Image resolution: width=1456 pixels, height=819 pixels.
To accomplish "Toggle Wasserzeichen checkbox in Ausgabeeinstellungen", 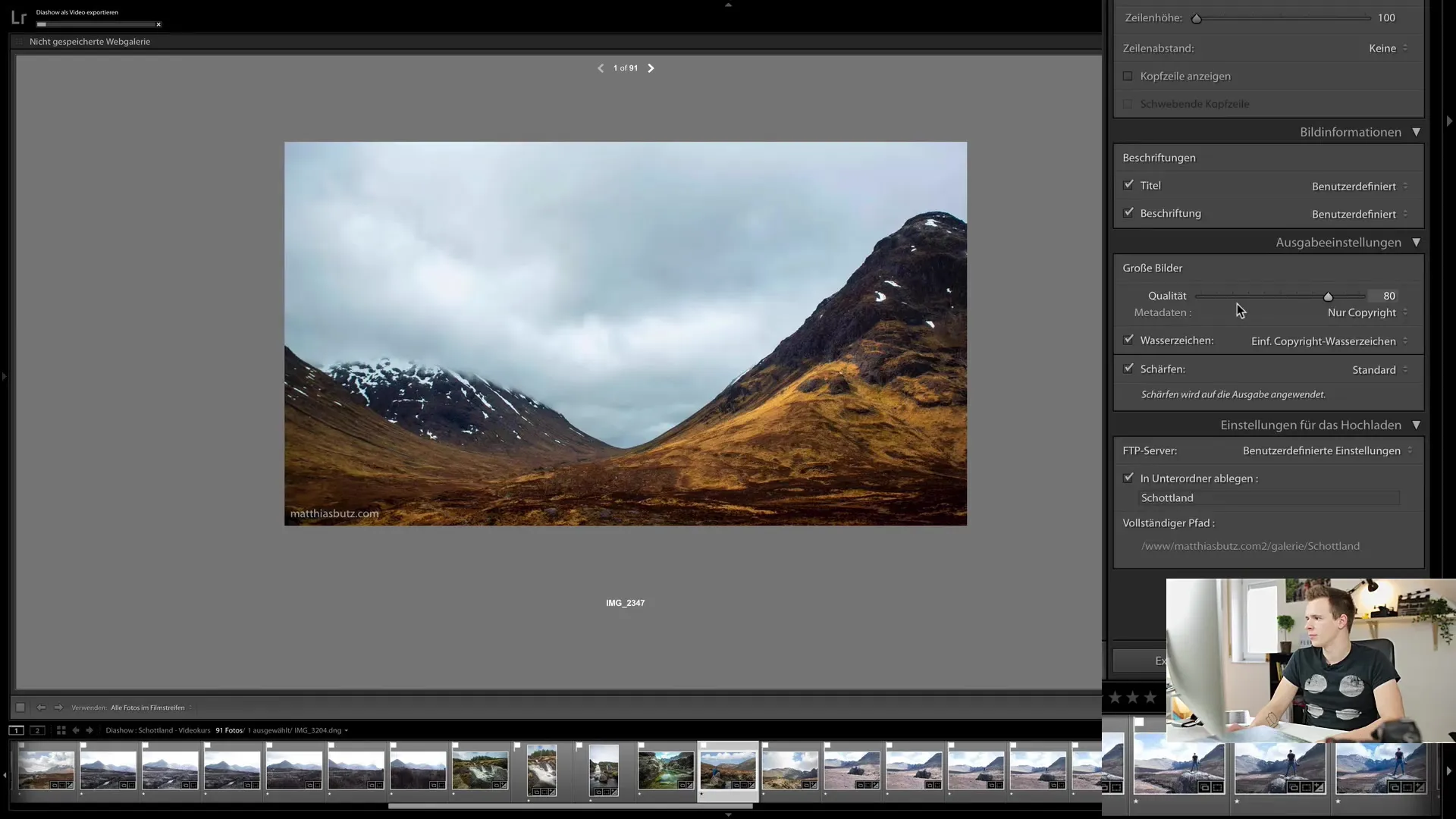I will point(1129,339).
